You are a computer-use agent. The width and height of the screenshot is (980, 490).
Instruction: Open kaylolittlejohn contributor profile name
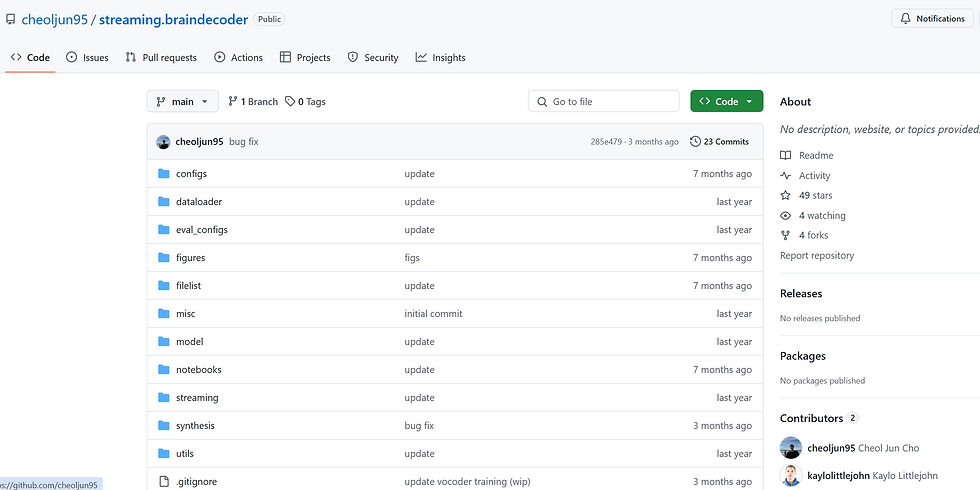(x=838, y=476)
